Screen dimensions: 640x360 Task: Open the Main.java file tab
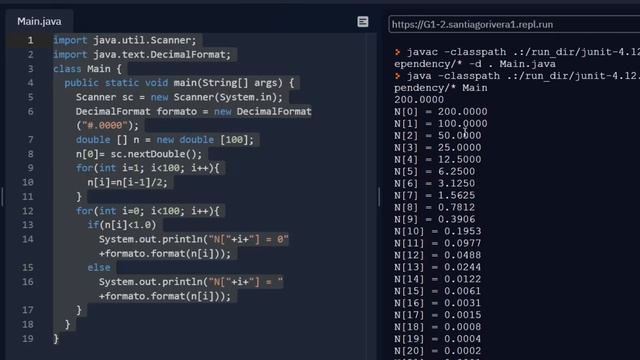point(39,22)
